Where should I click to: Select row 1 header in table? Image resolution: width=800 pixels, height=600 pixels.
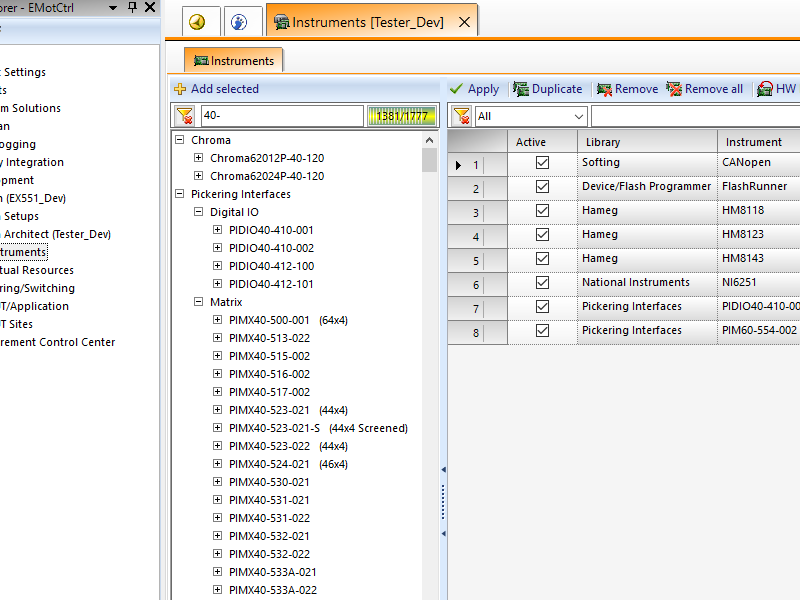click(477, 165)
